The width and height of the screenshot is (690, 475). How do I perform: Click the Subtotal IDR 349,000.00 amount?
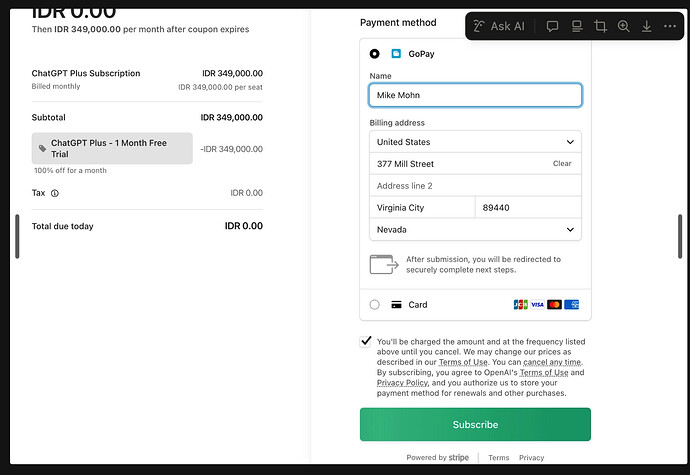(231, 118)
